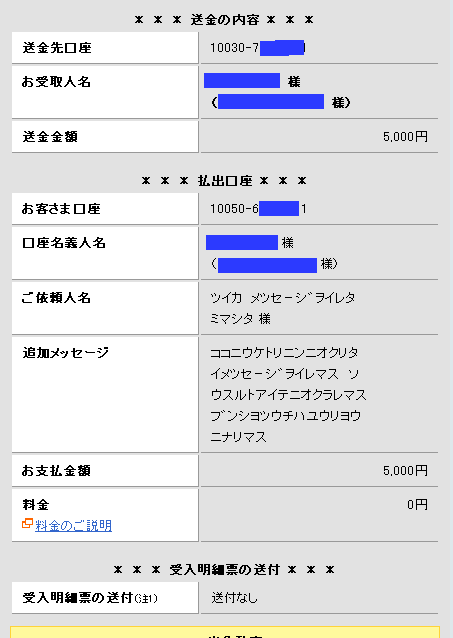
Task: Click the 送付なし value
Action: (234, 598)
